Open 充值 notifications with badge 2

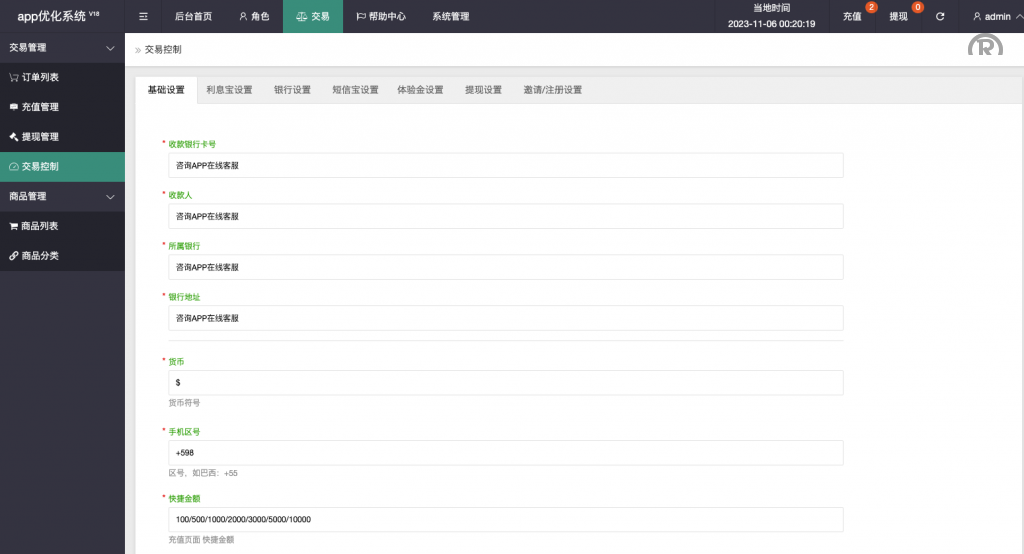pos(853,17)
